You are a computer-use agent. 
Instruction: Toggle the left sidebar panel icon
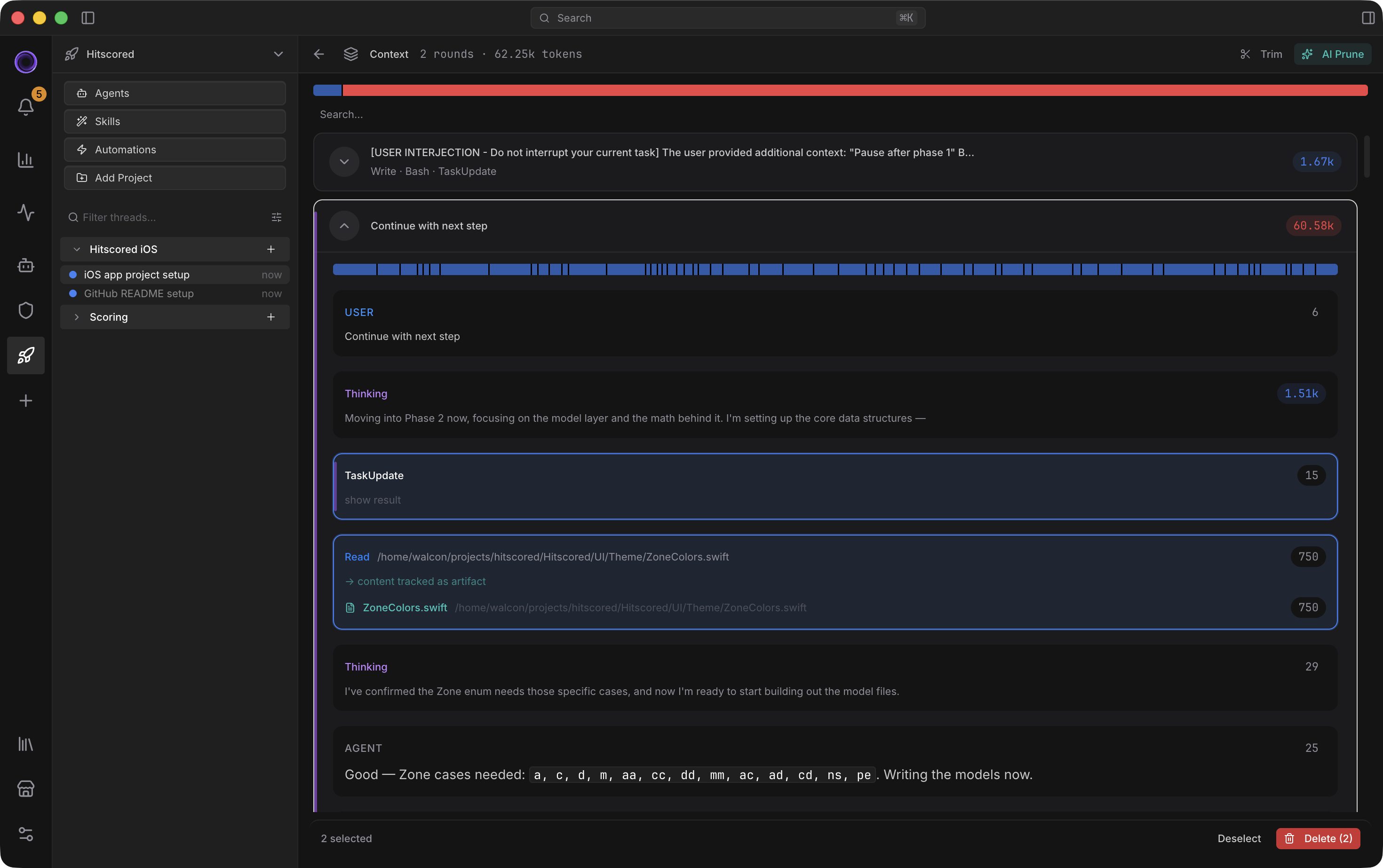coord(88,18)
